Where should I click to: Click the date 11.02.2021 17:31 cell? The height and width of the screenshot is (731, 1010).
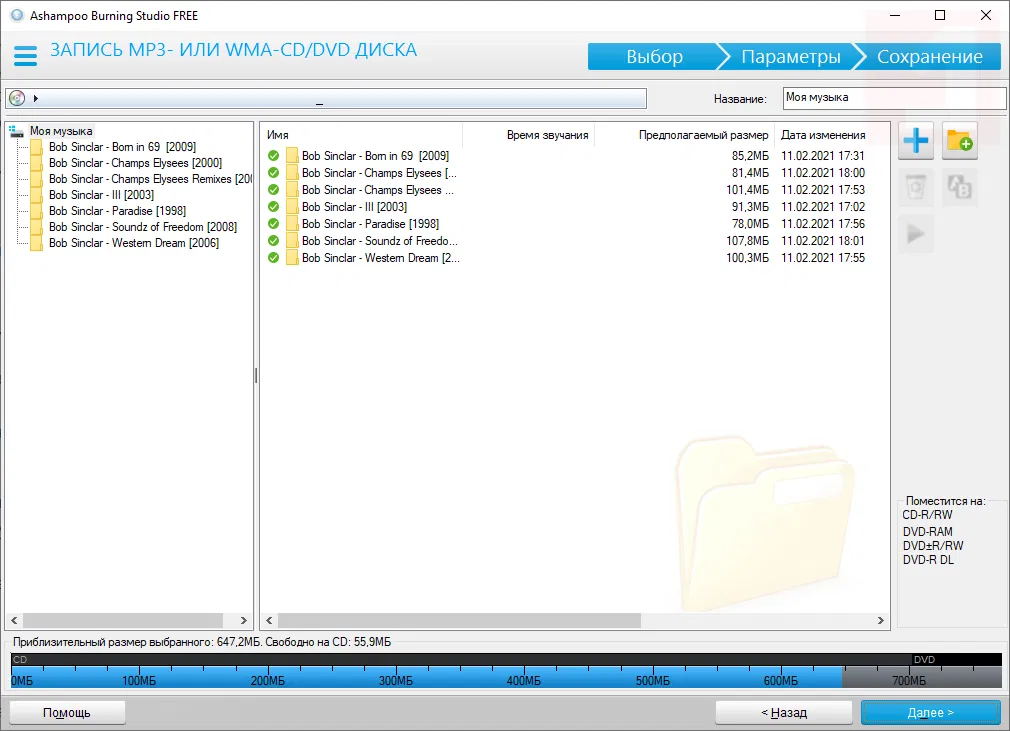pyautogui.click(x=823, y=156)
